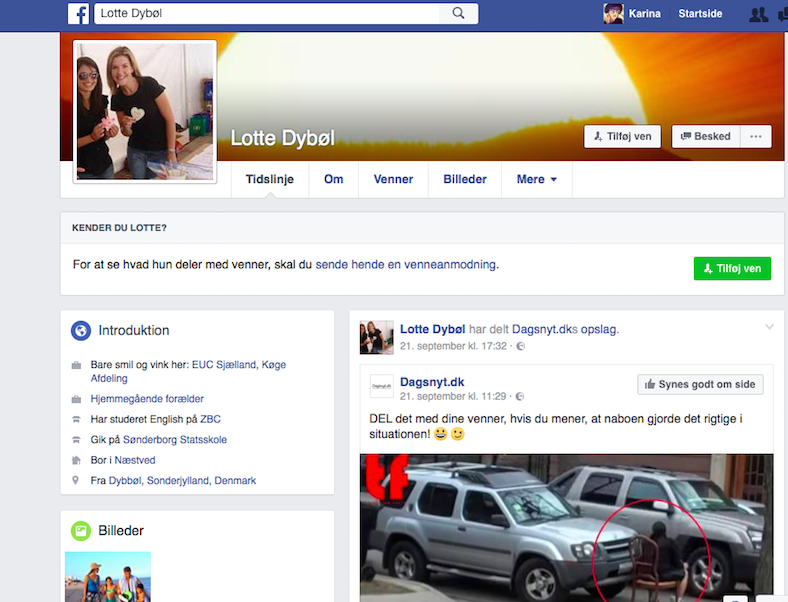The width and height of the screenshot is (788, 602).
Task: Click the globe privacy icon next to 17:32
Action: point(521,346)
